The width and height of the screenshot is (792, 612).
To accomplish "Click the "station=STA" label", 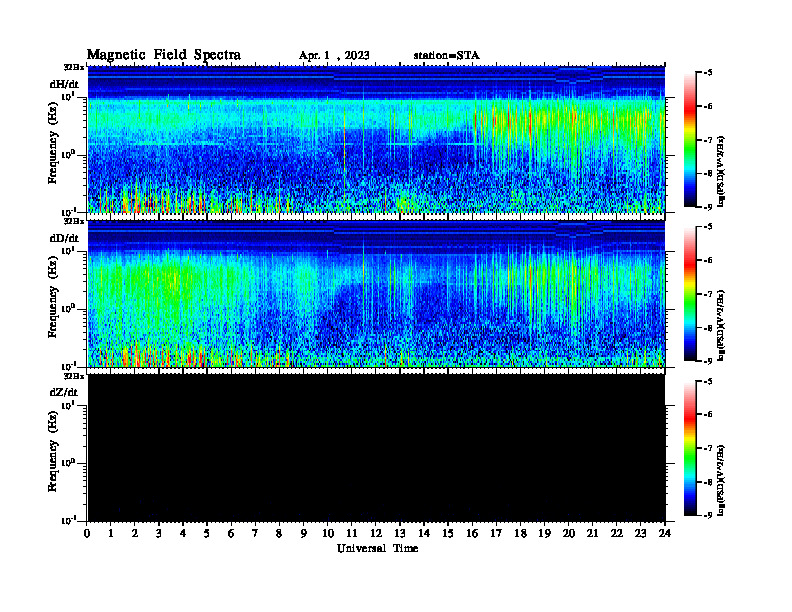I will (447, 55).
